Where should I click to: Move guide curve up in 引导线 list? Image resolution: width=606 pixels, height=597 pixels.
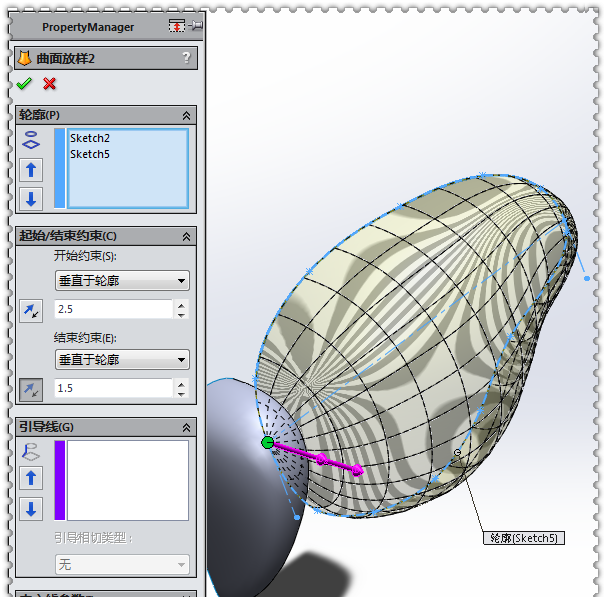[31, 478]
